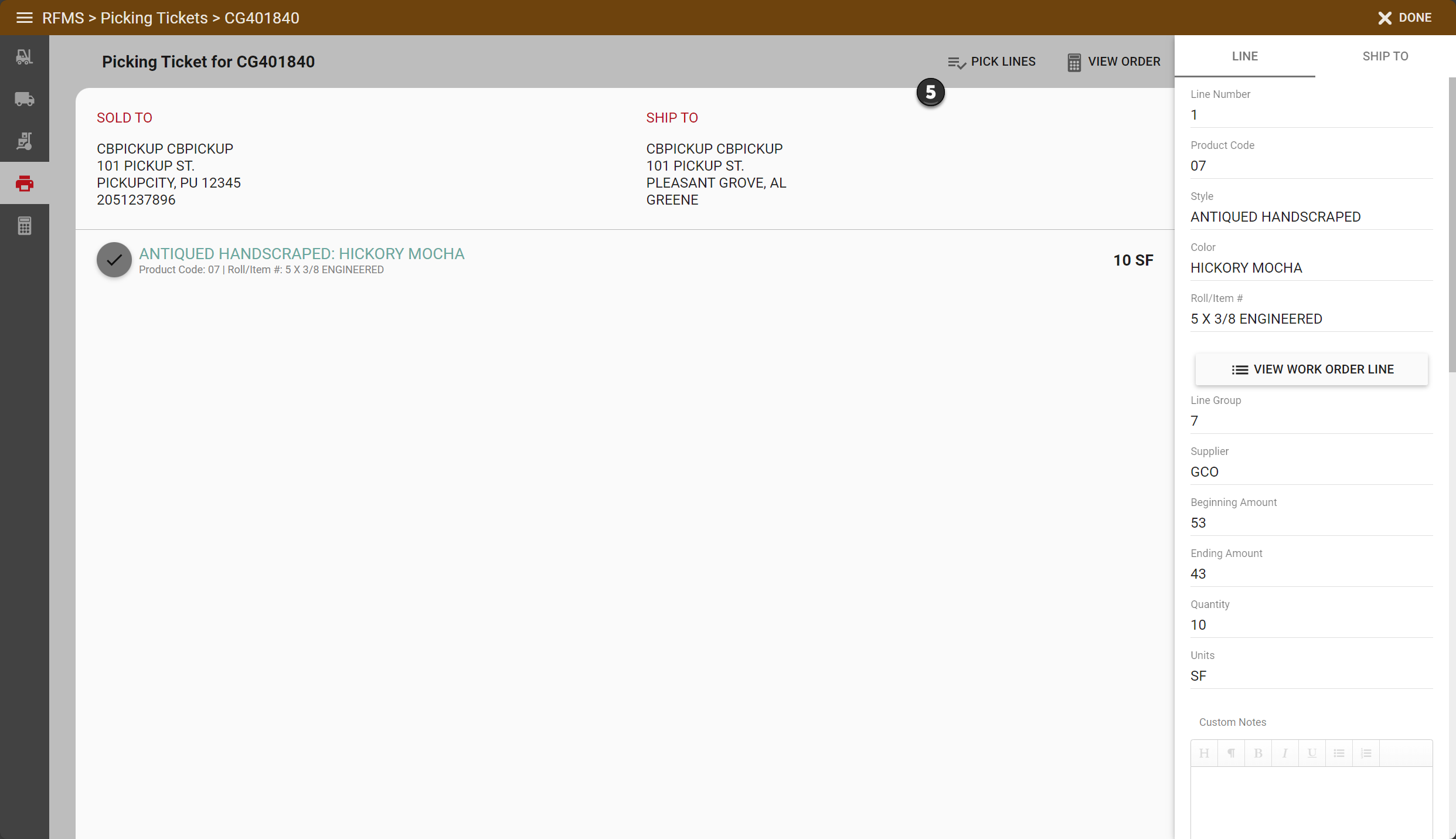Insert numbered list in Custom Notes

(x=1366, y=753)
